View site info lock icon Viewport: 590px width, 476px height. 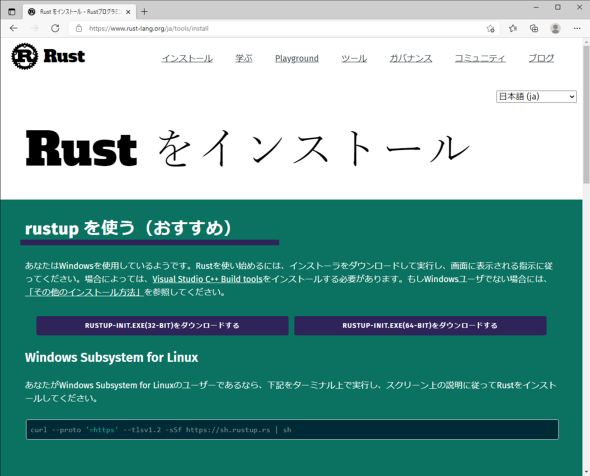point(79,28)
